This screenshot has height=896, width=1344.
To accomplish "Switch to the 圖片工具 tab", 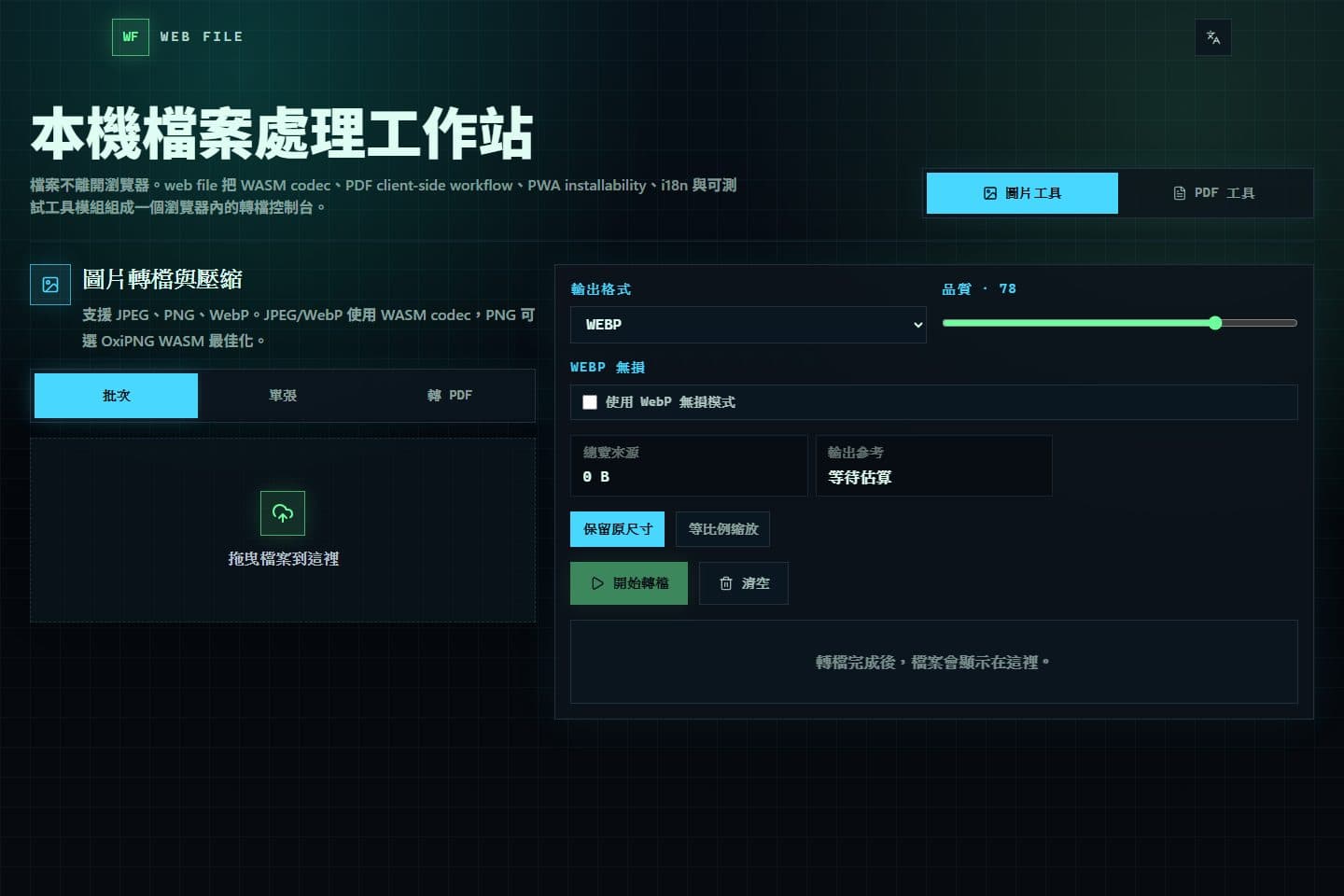I will pos(1022,193).
